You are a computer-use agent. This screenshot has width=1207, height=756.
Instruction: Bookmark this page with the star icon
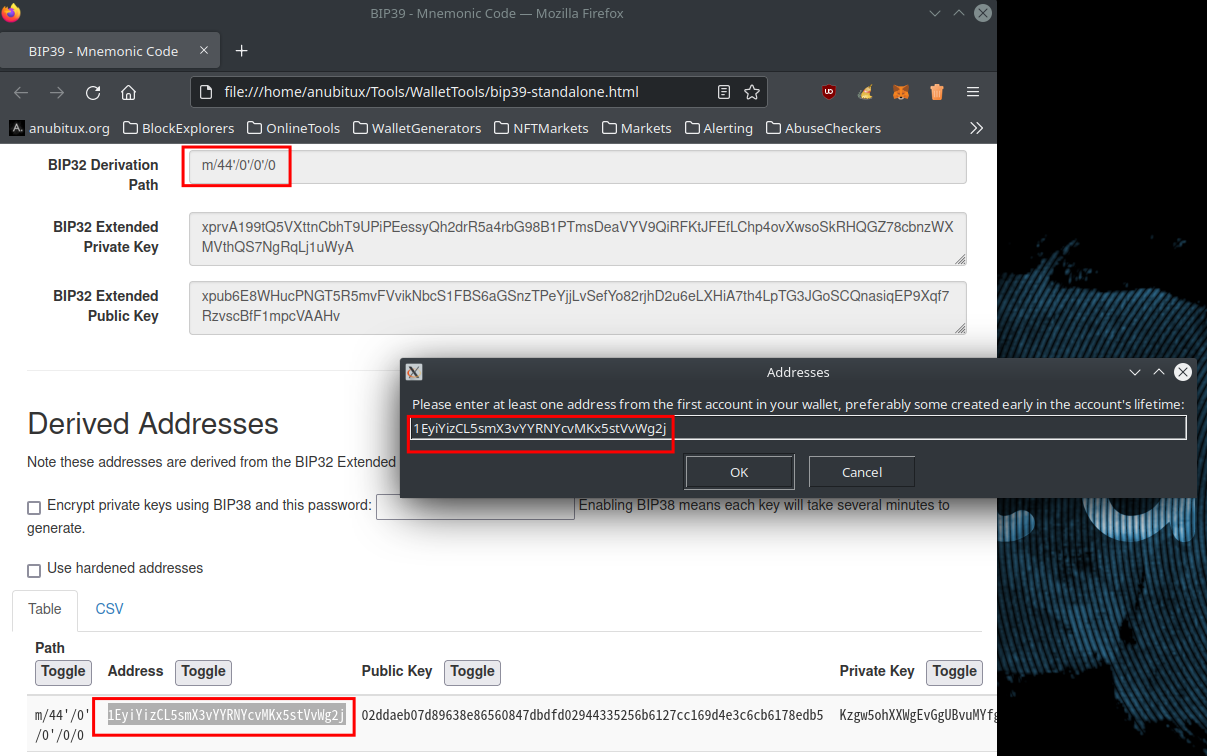click(752, 92)
